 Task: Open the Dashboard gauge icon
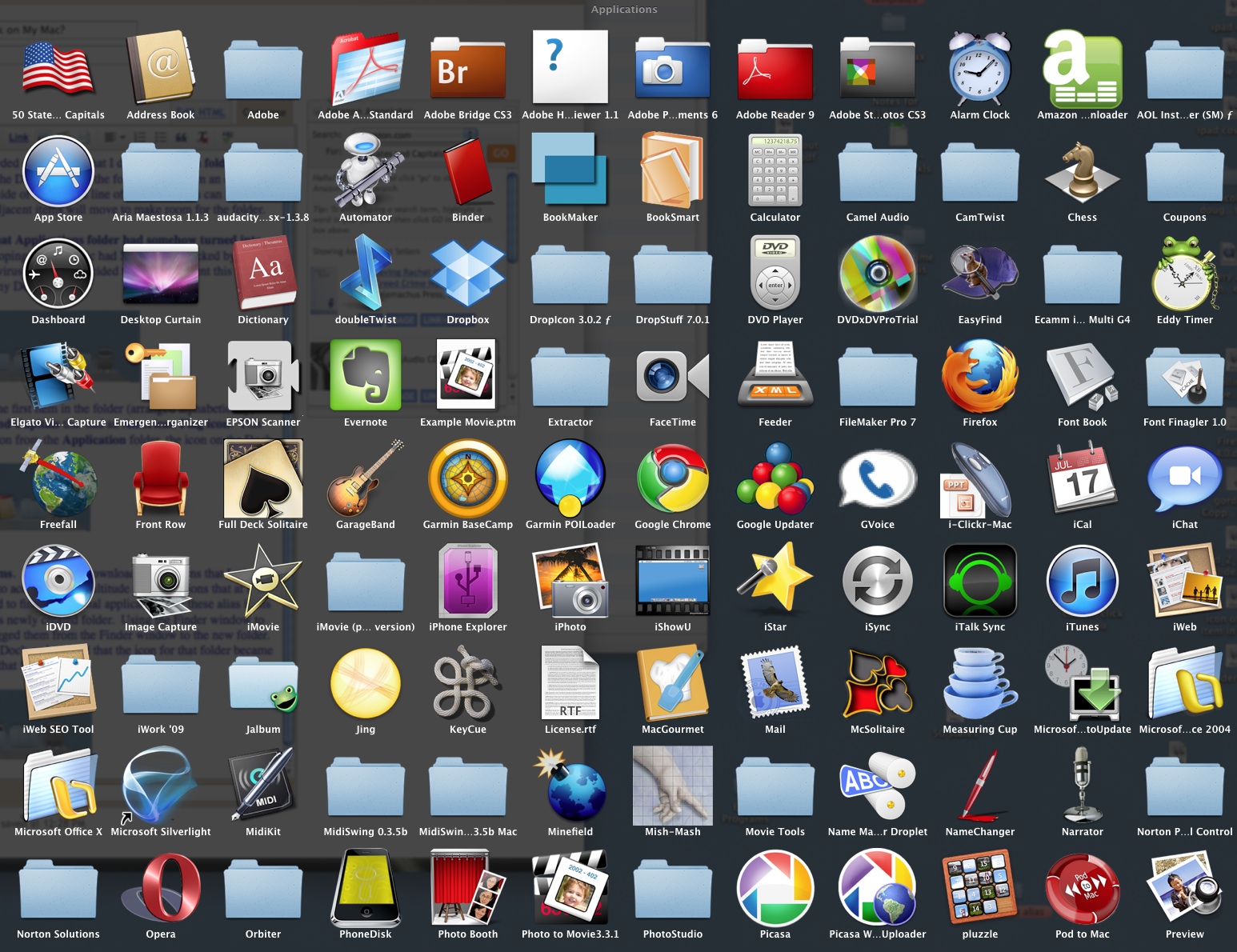point(58,273)
